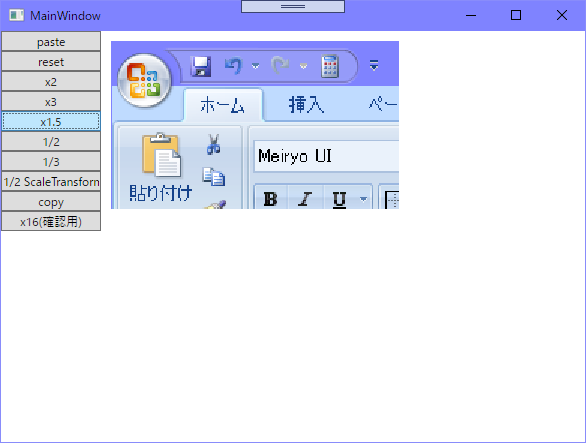586x443 pixels.
Task: Shrink image with 1/3 button
Action: (51, 161)
